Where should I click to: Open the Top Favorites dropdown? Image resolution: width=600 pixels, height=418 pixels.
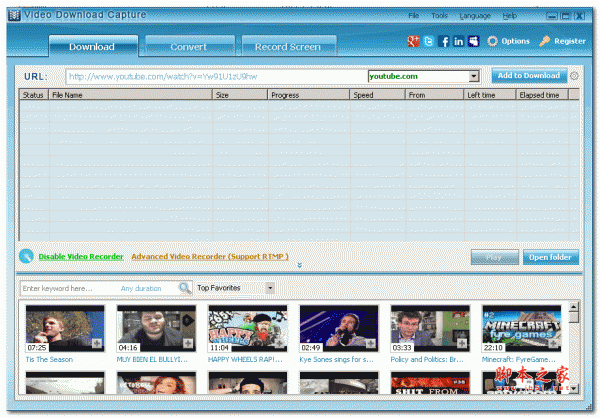(270, 288)
